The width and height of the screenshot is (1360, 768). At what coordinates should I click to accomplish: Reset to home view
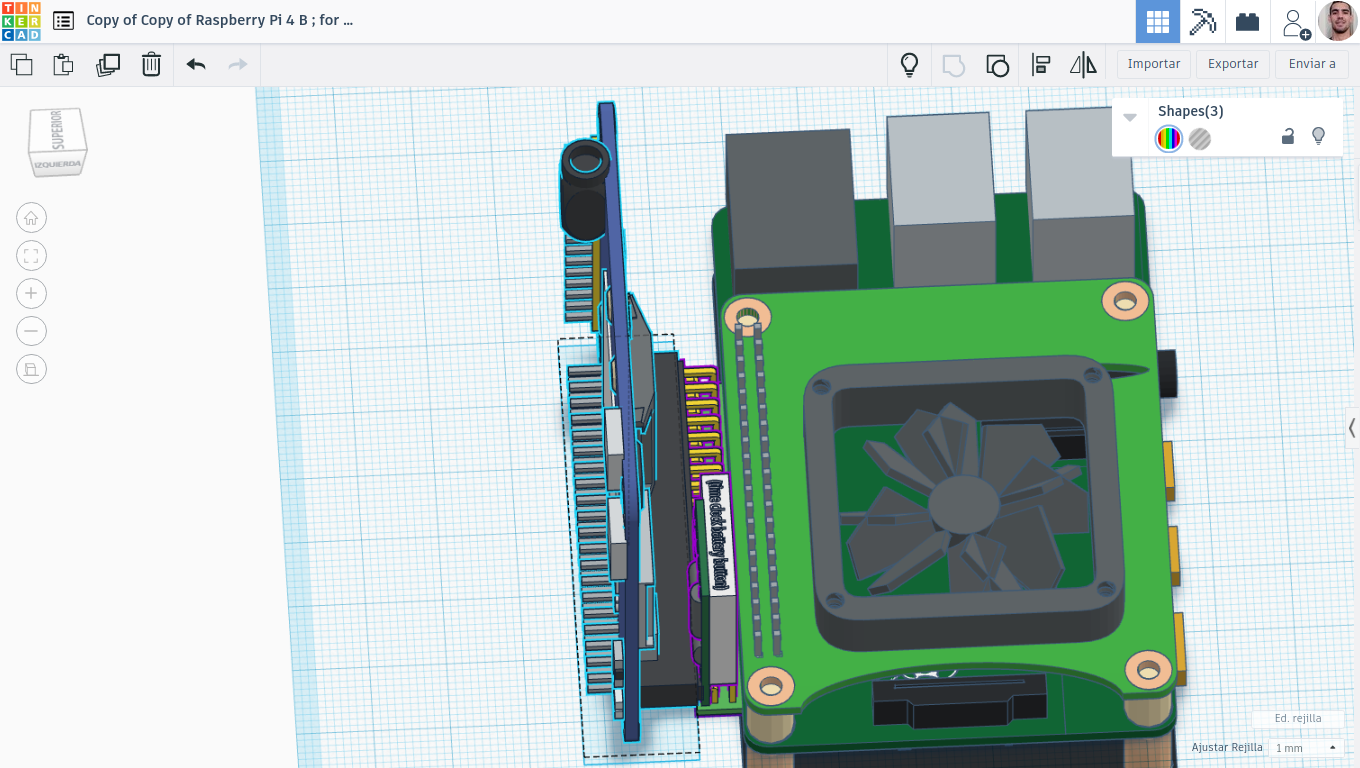point(31,217)
